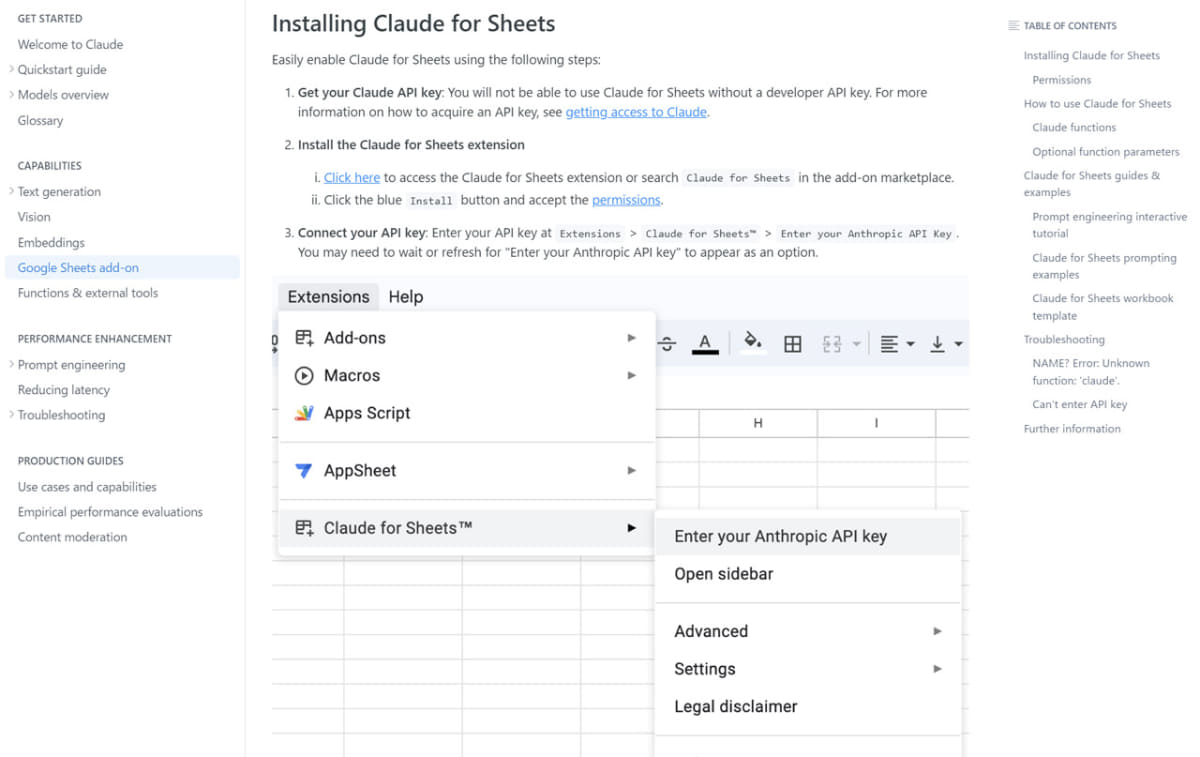Expand the Advanced submenu arrow
1200x757 pixels.
(x=937, y=631)
